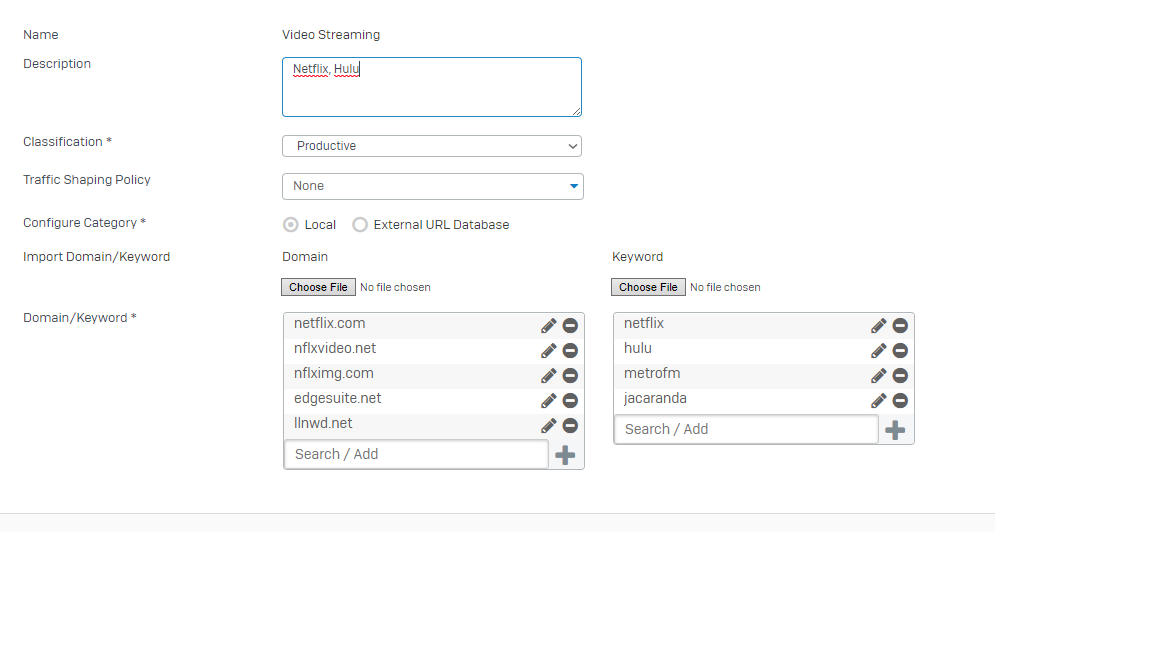Remove the jacaranda keyword entry
1152x648 pixels.
pos(900,400)
